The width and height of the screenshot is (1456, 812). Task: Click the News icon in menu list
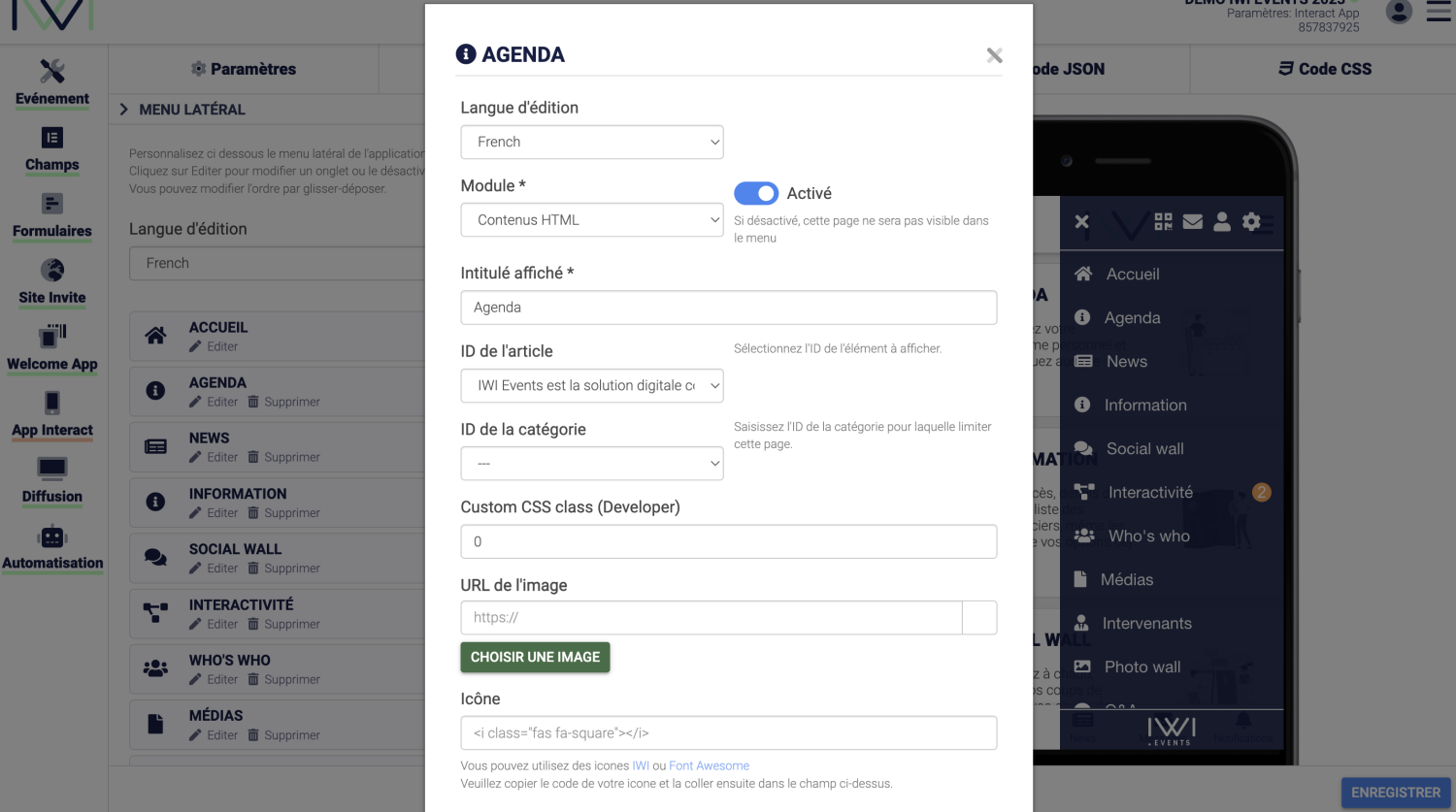[155, 446]
